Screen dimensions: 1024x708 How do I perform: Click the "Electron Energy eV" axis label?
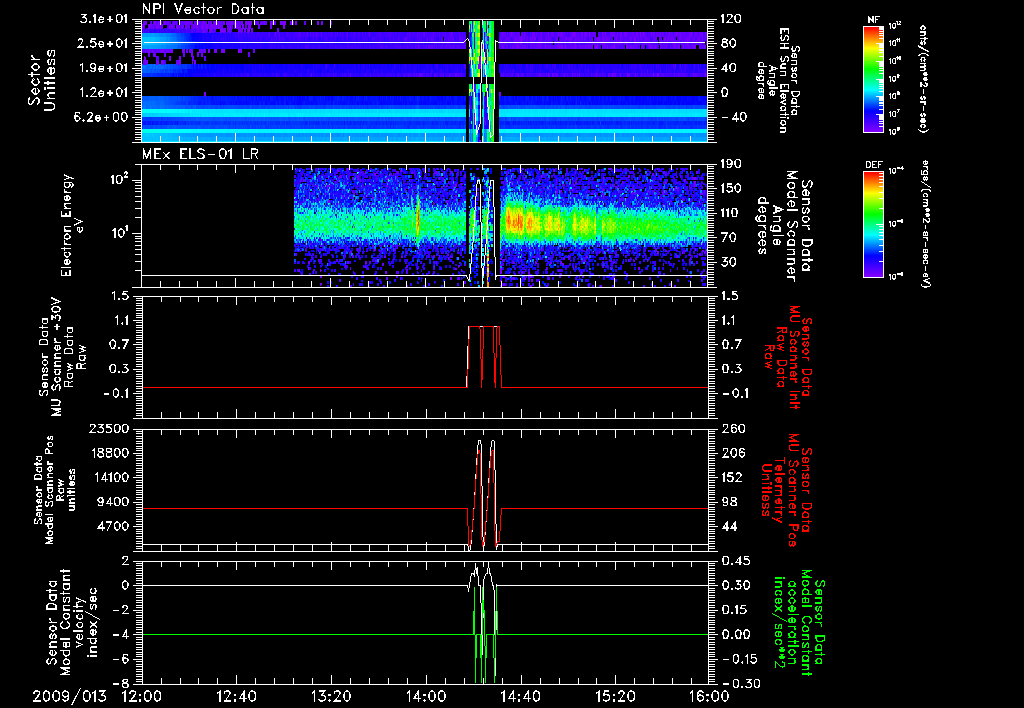tap(73, 225)
